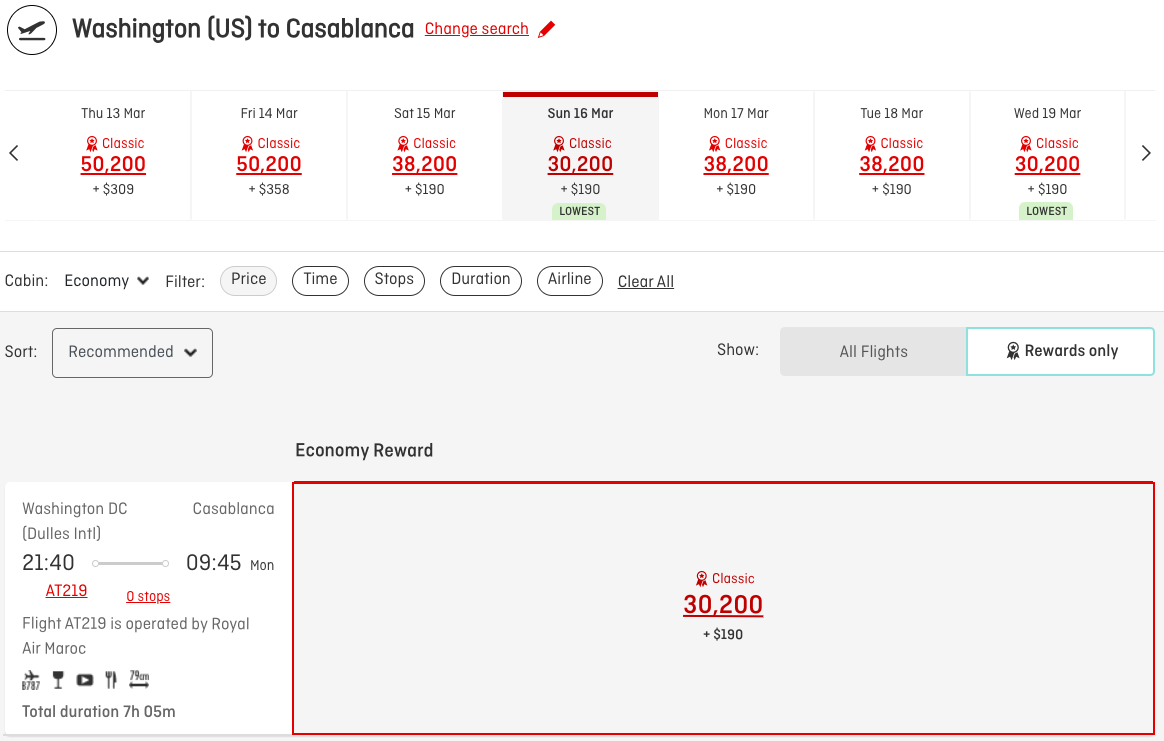This screenshot has height=741, width=1164.
Task: Click the 21:40 departure time
Action: (x=48, y=563)
